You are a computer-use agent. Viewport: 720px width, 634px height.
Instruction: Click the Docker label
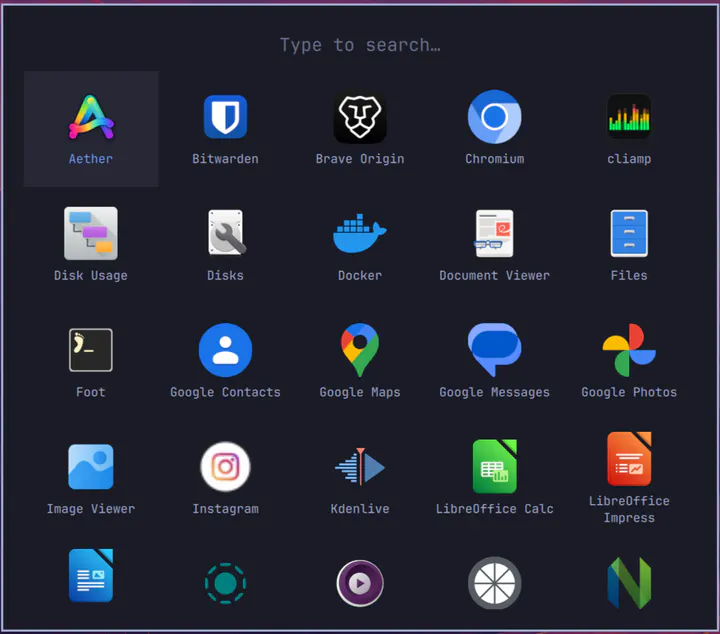tap(360, 275)
